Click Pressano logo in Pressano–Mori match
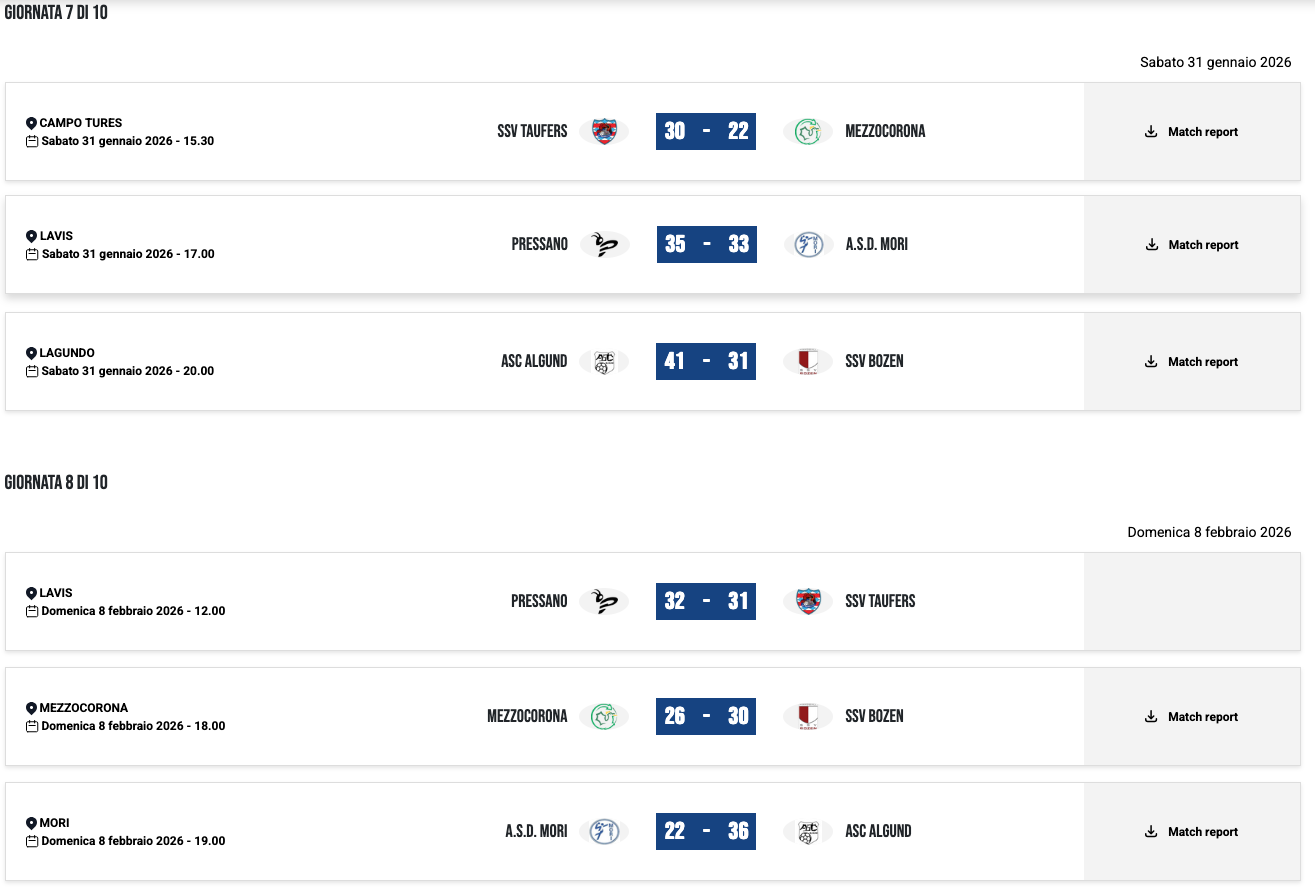Image resolution: width=1315 pixels, height=887 pixels. click(x=604, y=244)
